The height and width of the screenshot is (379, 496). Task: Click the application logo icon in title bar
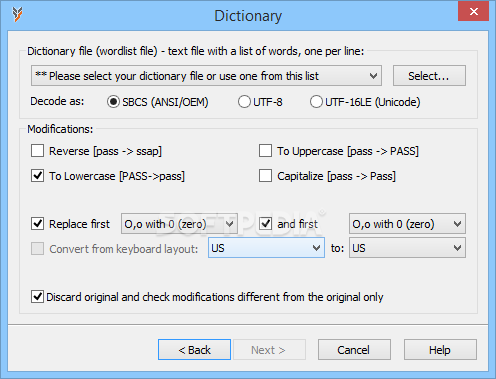17,15
